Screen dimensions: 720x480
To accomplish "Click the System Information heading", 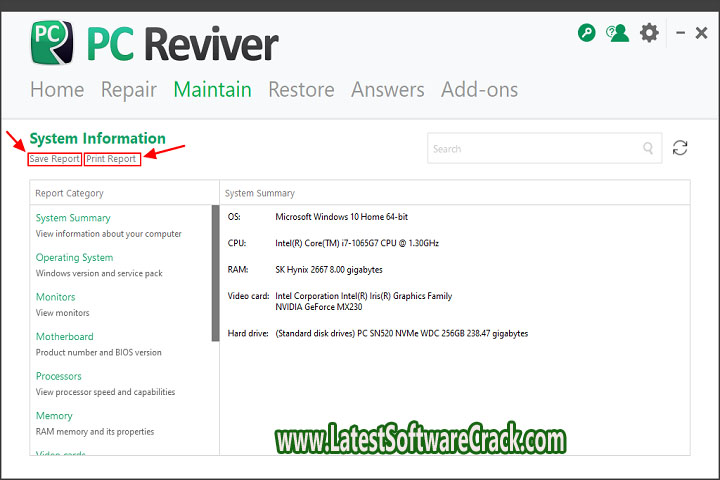I will (x=97, y=138).
